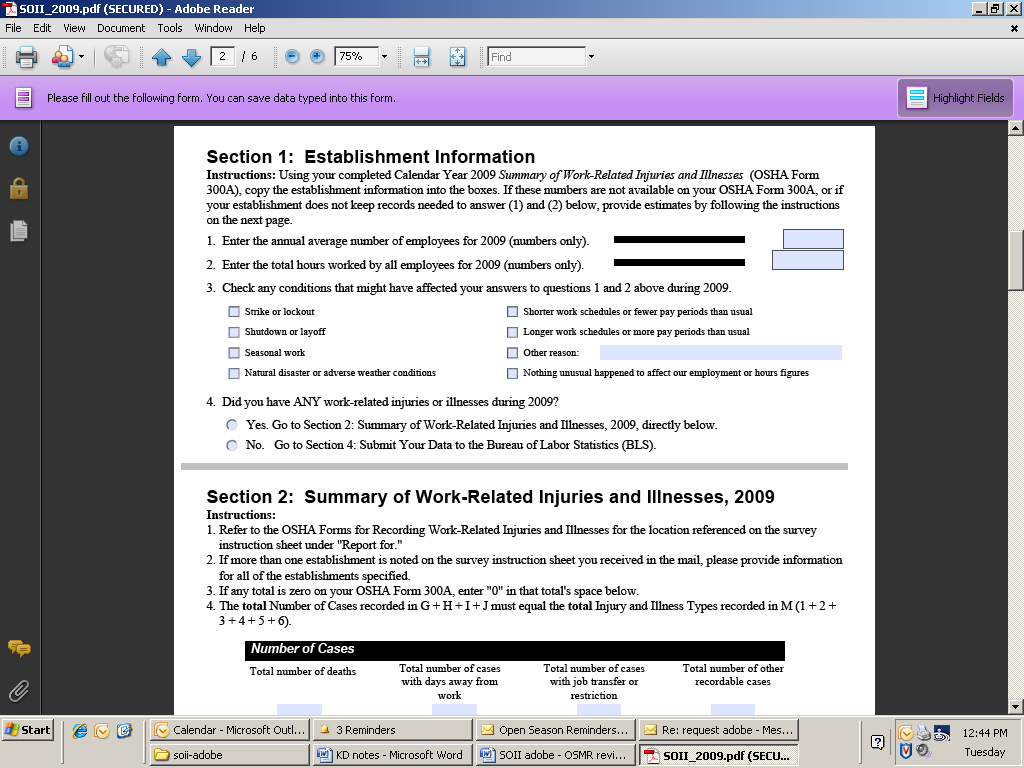Check the Strike or lockout checkbox
The width and height of the screenshot is (1024, 768).
pos(234,312)
